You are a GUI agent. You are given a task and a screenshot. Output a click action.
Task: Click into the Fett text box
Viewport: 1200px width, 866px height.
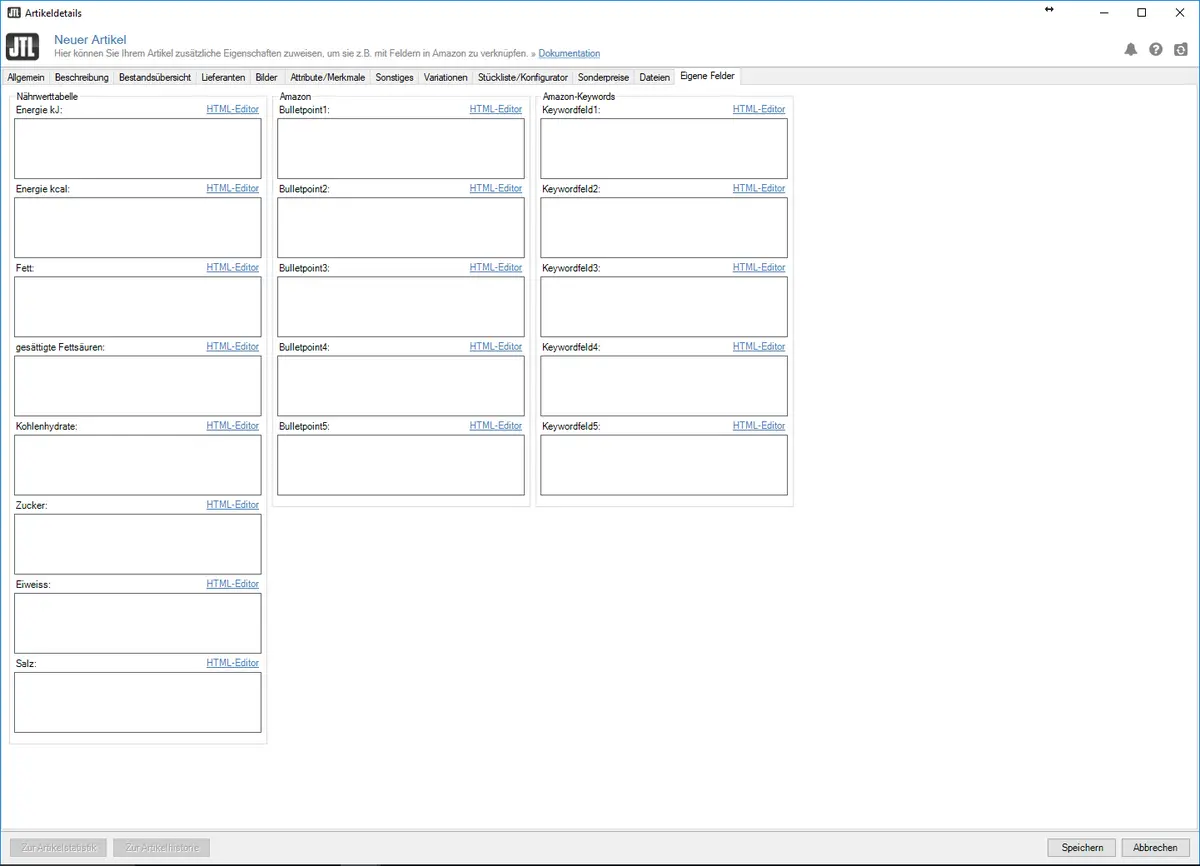(138, 307)
